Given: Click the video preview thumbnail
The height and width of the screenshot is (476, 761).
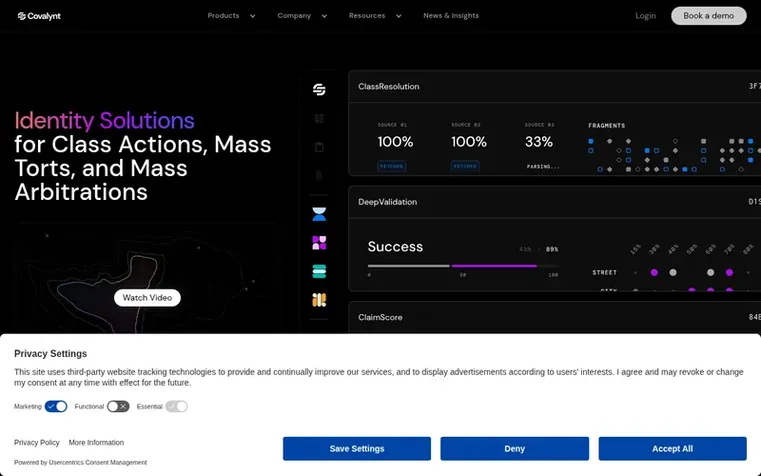Looking at the screenshot, I should [x=146, y=278].
